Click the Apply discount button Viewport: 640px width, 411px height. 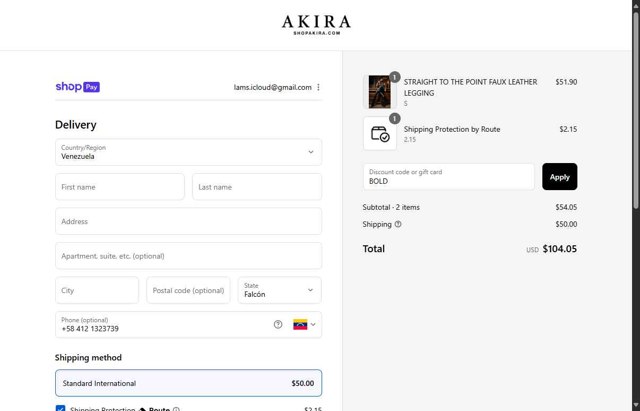[560, 177]
